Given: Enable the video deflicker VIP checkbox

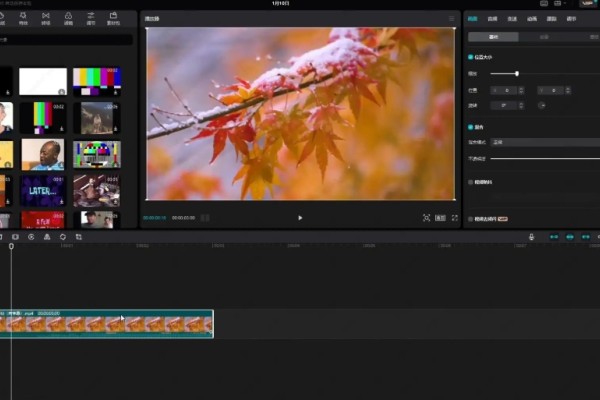Looking at the screenshot, I should pyautogui.click(x=470, y=219).
